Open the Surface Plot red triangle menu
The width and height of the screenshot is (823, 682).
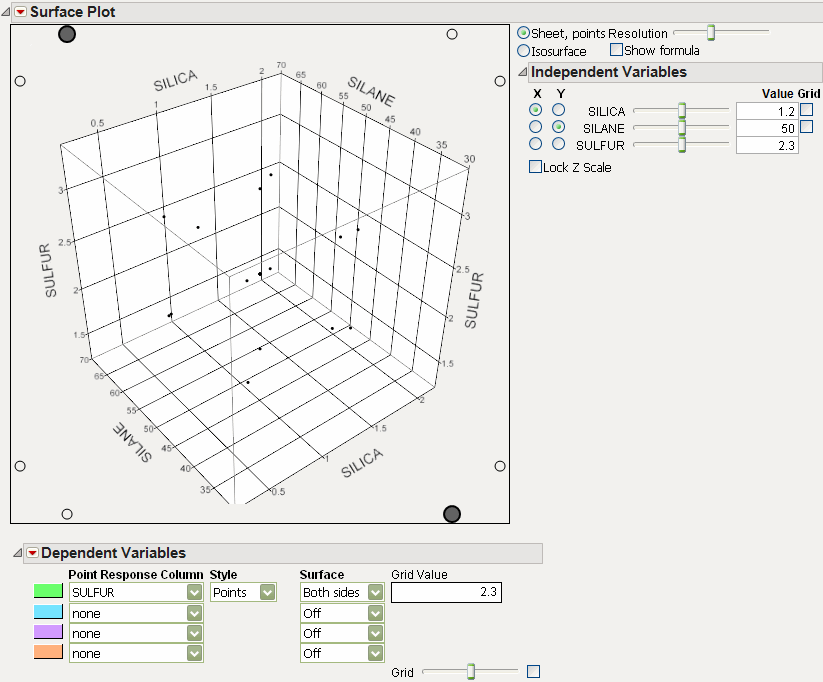[19, 13]
